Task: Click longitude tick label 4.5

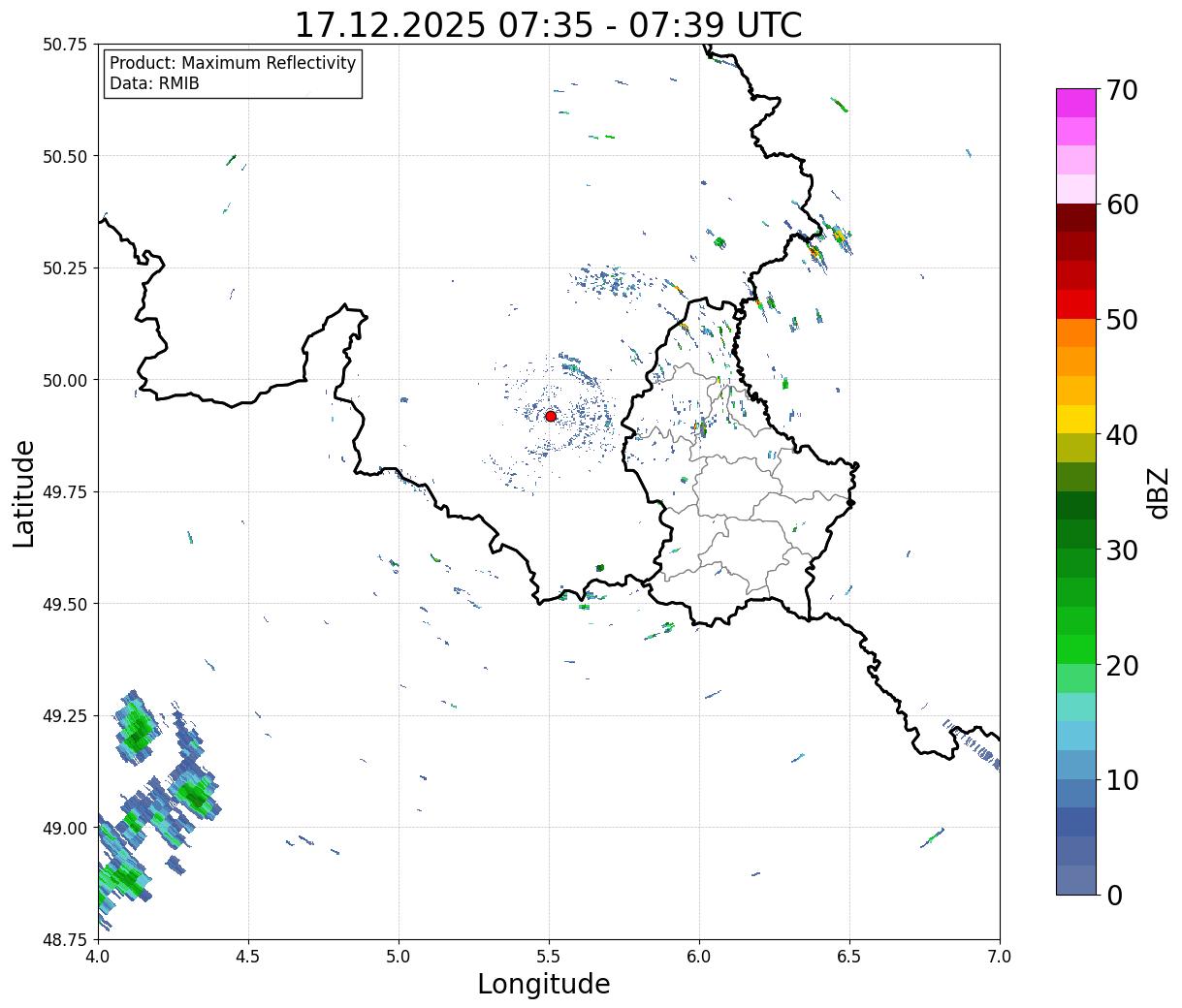Action: pos(248,956)
